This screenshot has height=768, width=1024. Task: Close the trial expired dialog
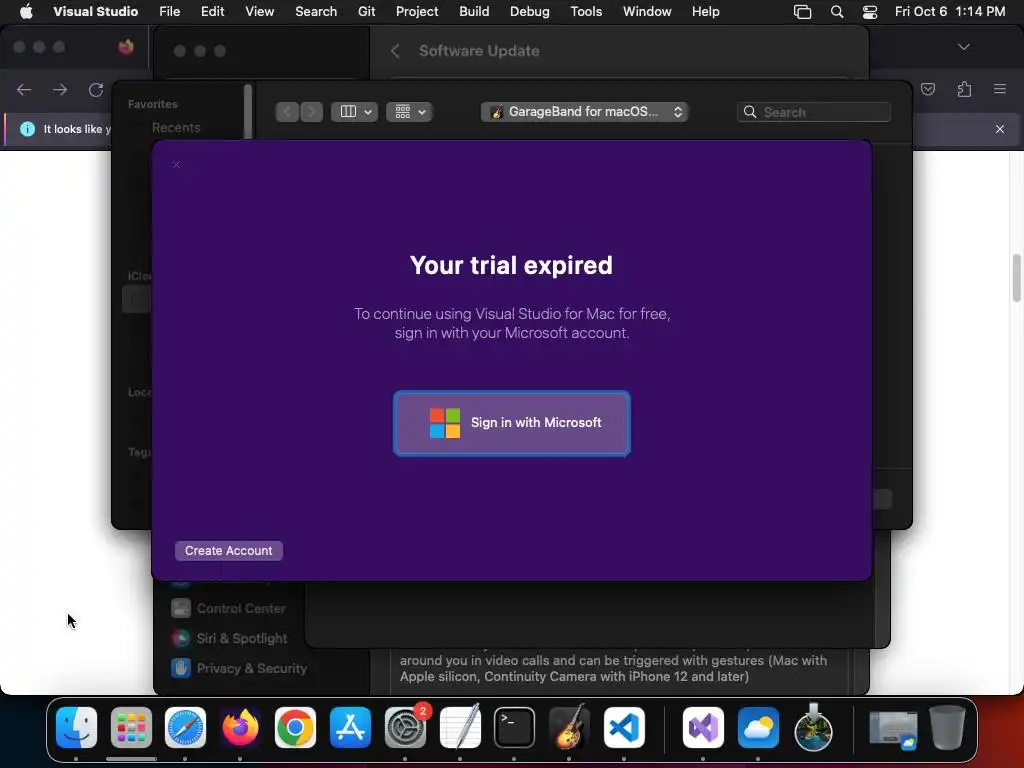pos(176,165)
